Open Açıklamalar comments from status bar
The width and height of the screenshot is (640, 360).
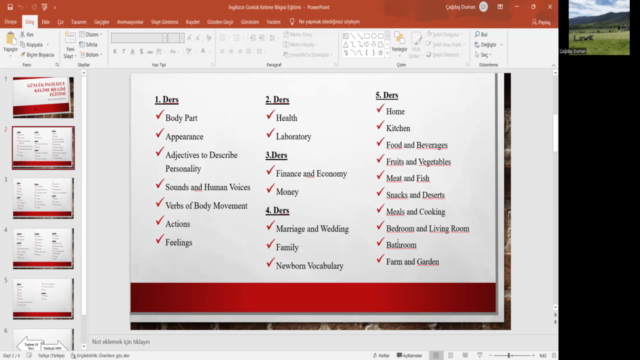tap(409, 356)
